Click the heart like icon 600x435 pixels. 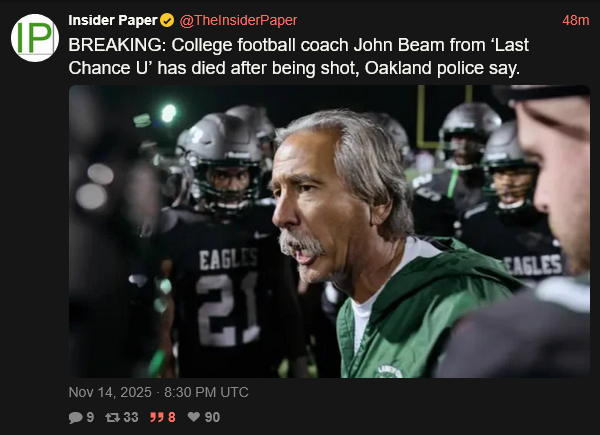[194, 418]
